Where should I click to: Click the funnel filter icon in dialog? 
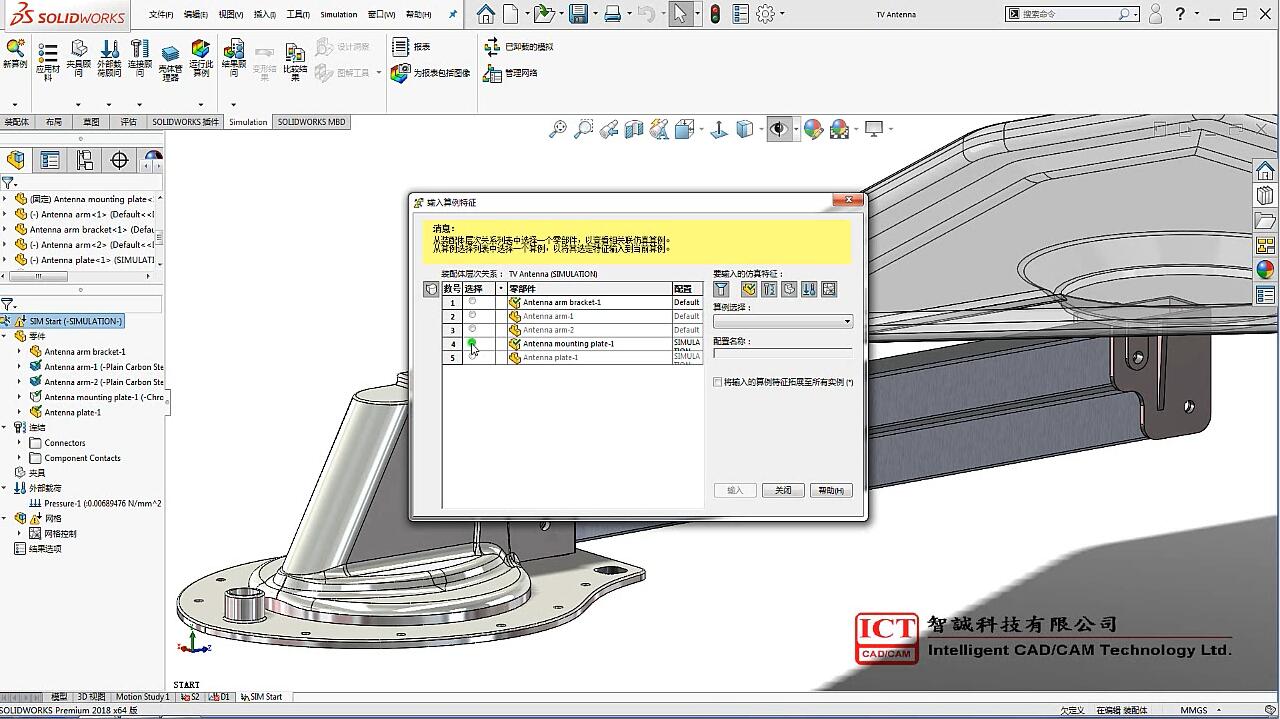(721, 289)
